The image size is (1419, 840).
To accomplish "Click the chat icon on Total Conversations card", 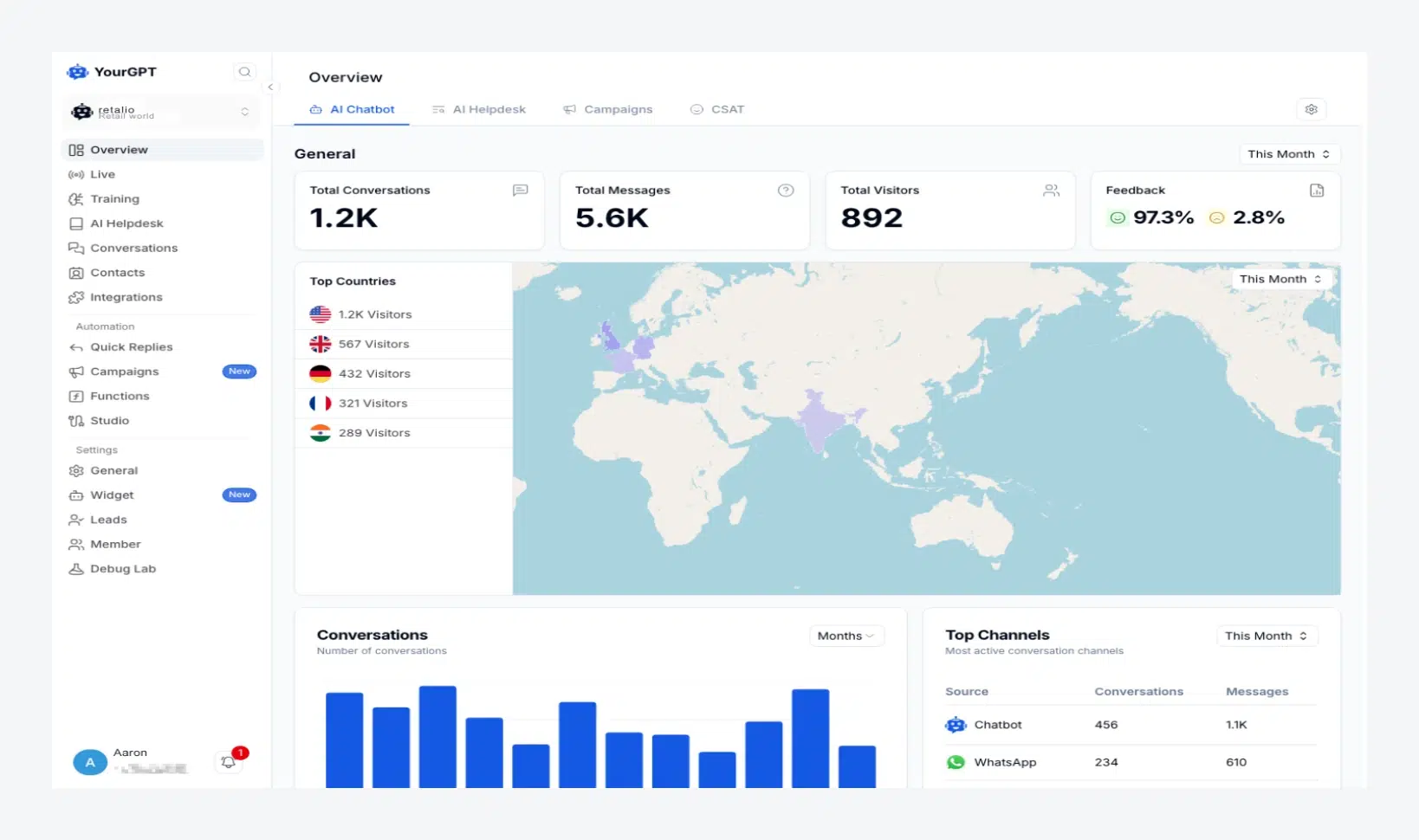I will point(520,191).
